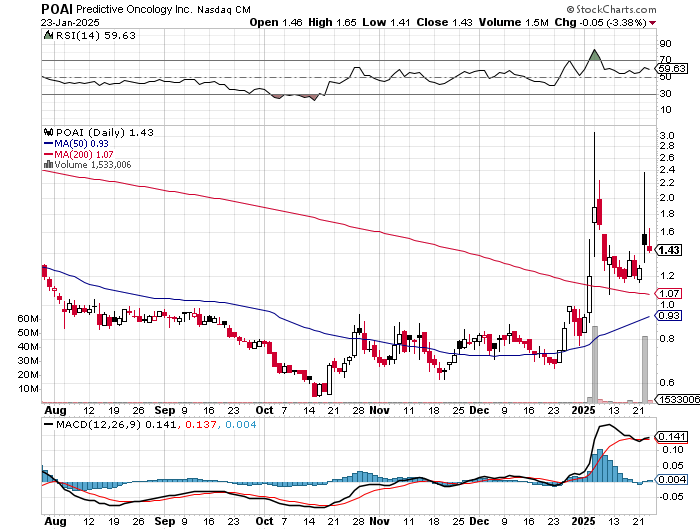Click the blue 0.93 MA(50) axis tag
The height and width of the screenshot is (530, 700).
(x=668, y=316)
